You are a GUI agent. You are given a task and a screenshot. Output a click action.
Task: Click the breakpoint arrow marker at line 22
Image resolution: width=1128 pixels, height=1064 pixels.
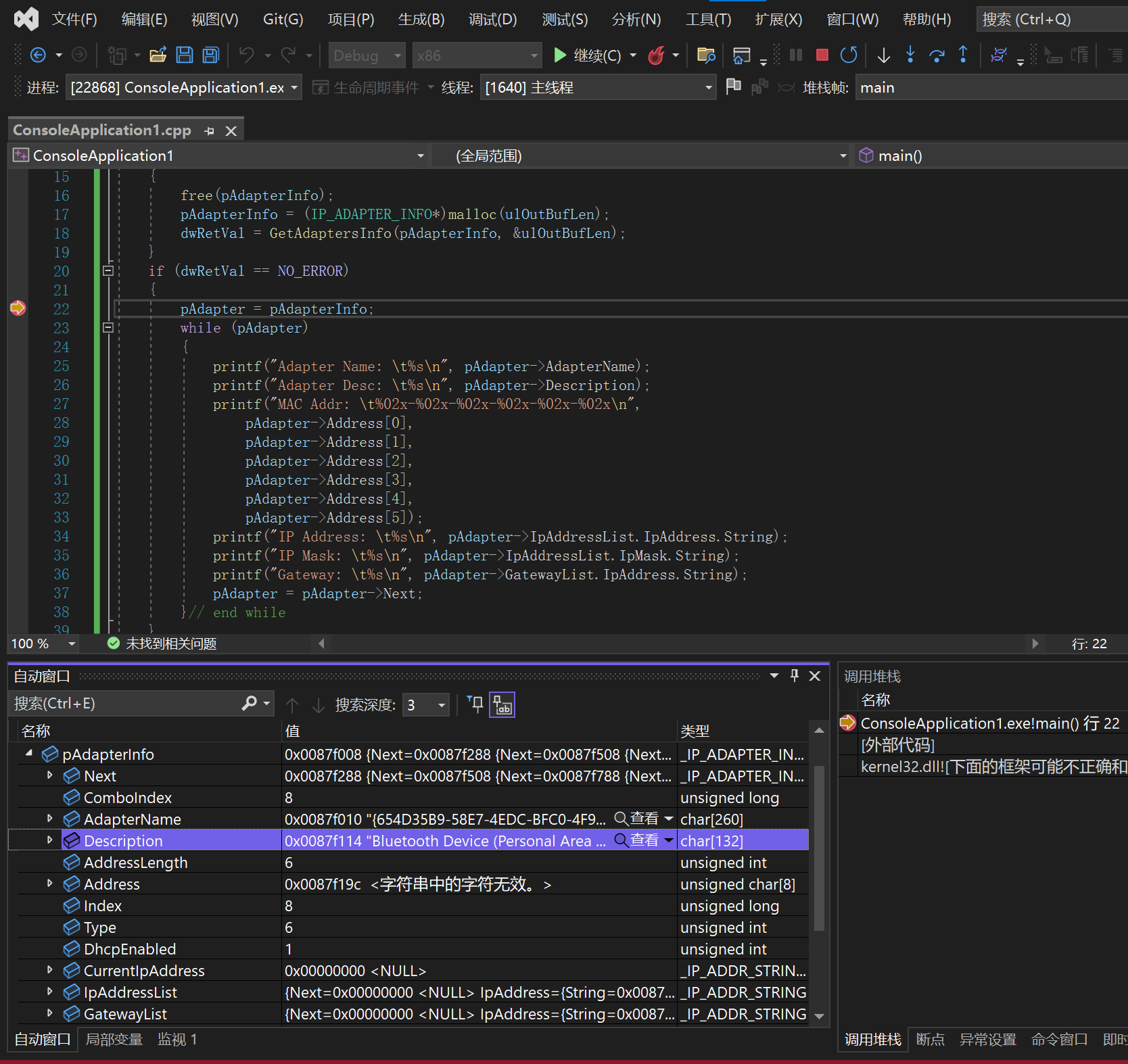[18, 308]
